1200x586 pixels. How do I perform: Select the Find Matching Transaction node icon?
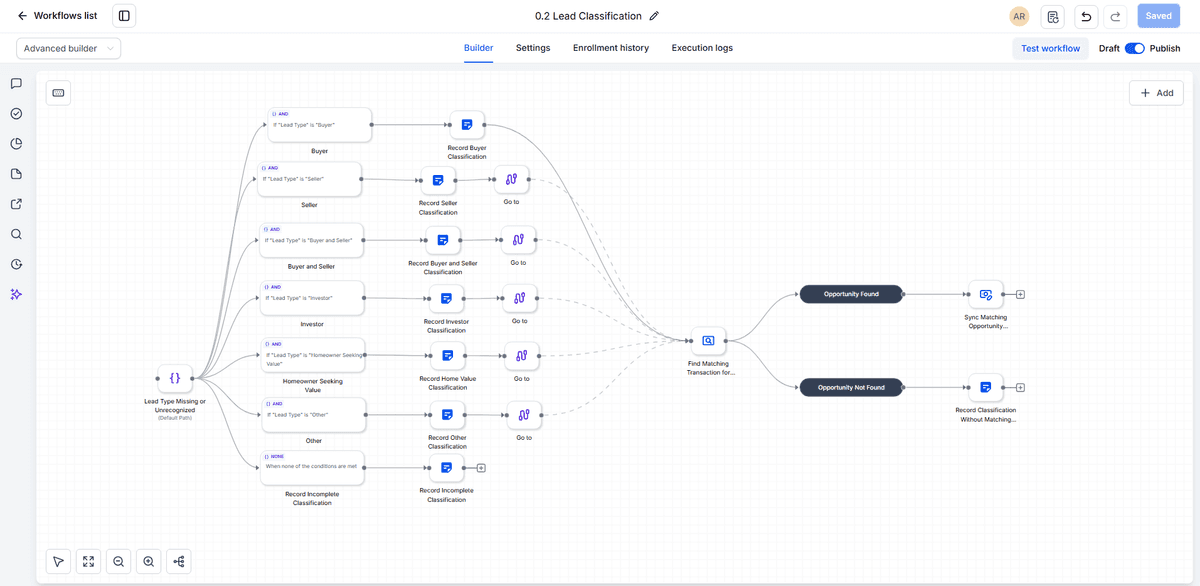tap(709, 341)
